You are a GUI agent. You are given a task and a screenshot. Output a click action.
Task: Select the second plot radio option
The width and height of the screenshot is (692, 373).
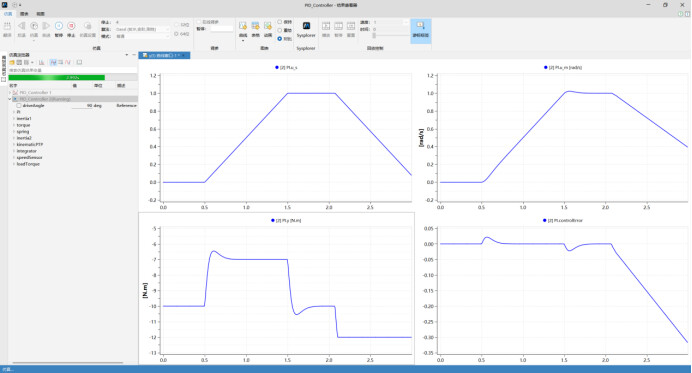279,30
